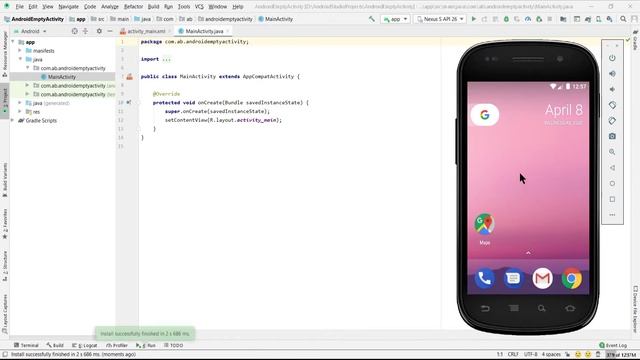Open the Tools menu
640x360 pixels.
click(184, 7)
